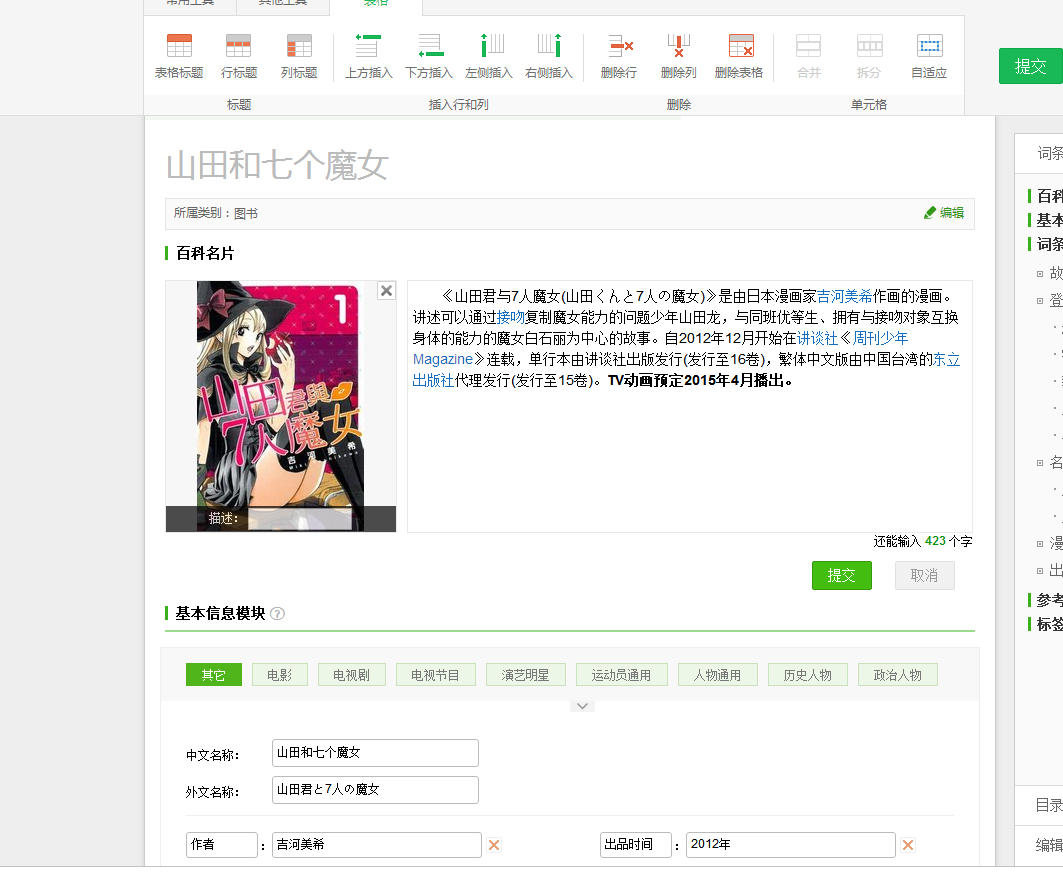Click the top-right green 提交 button

[1030, 66]
